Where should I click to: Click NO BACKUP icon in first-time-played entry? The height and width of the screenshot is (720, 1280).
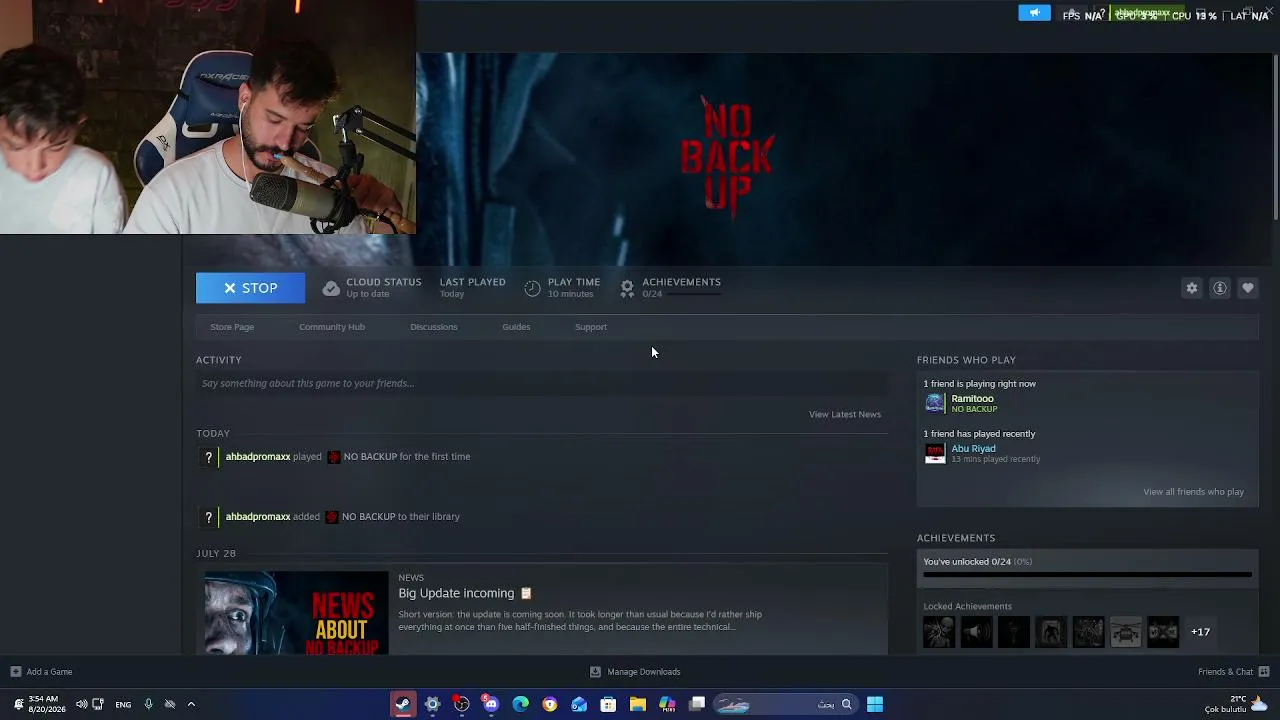pos(334,457)
